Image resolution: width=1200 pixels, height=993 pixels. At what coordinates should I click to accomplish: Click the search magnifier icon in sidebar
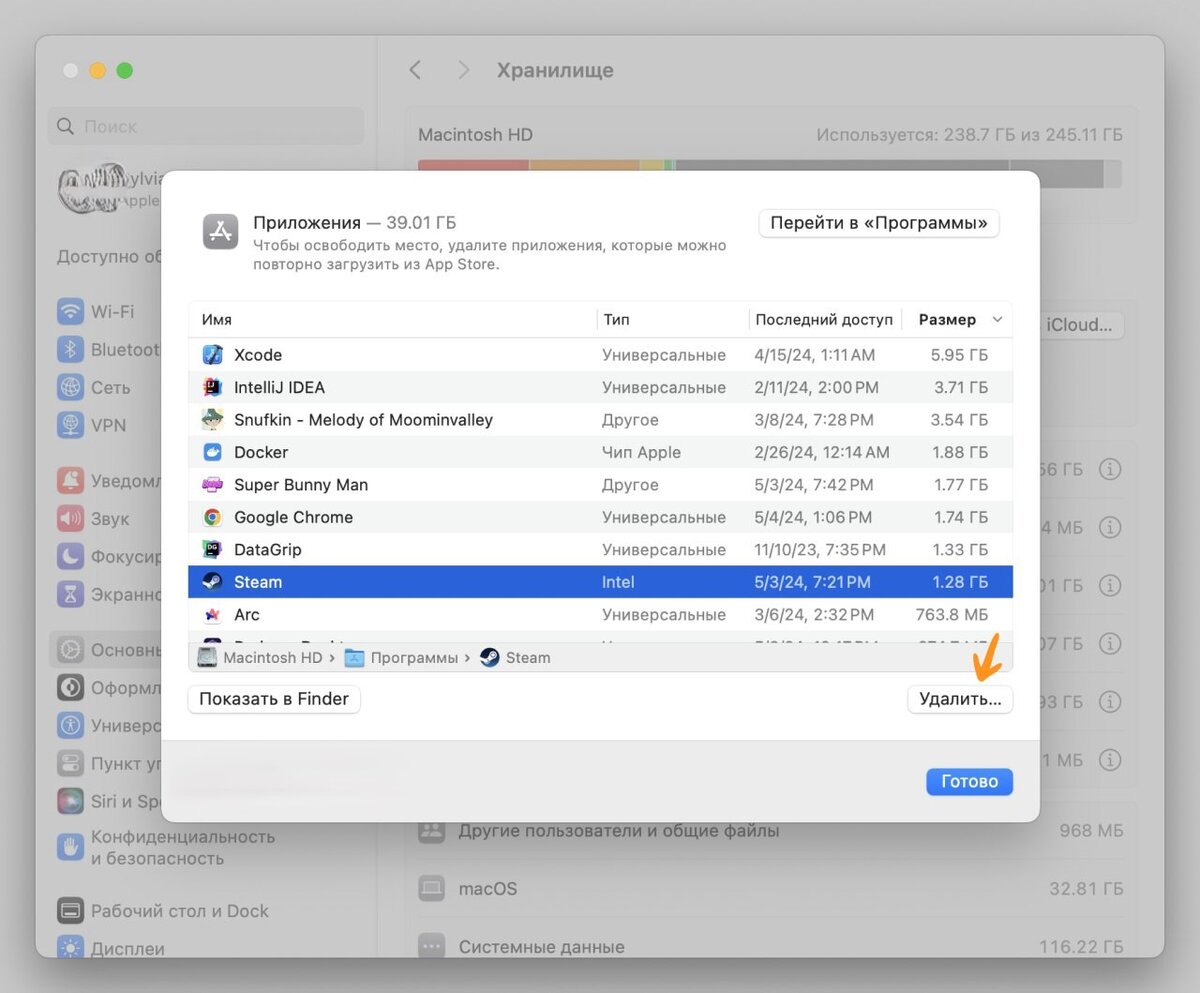(66, 127)
